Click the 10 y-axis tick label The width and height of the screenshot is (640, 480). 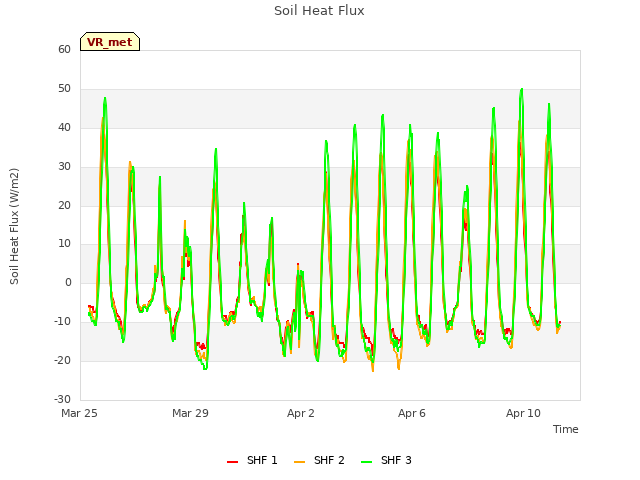[64, 244]
